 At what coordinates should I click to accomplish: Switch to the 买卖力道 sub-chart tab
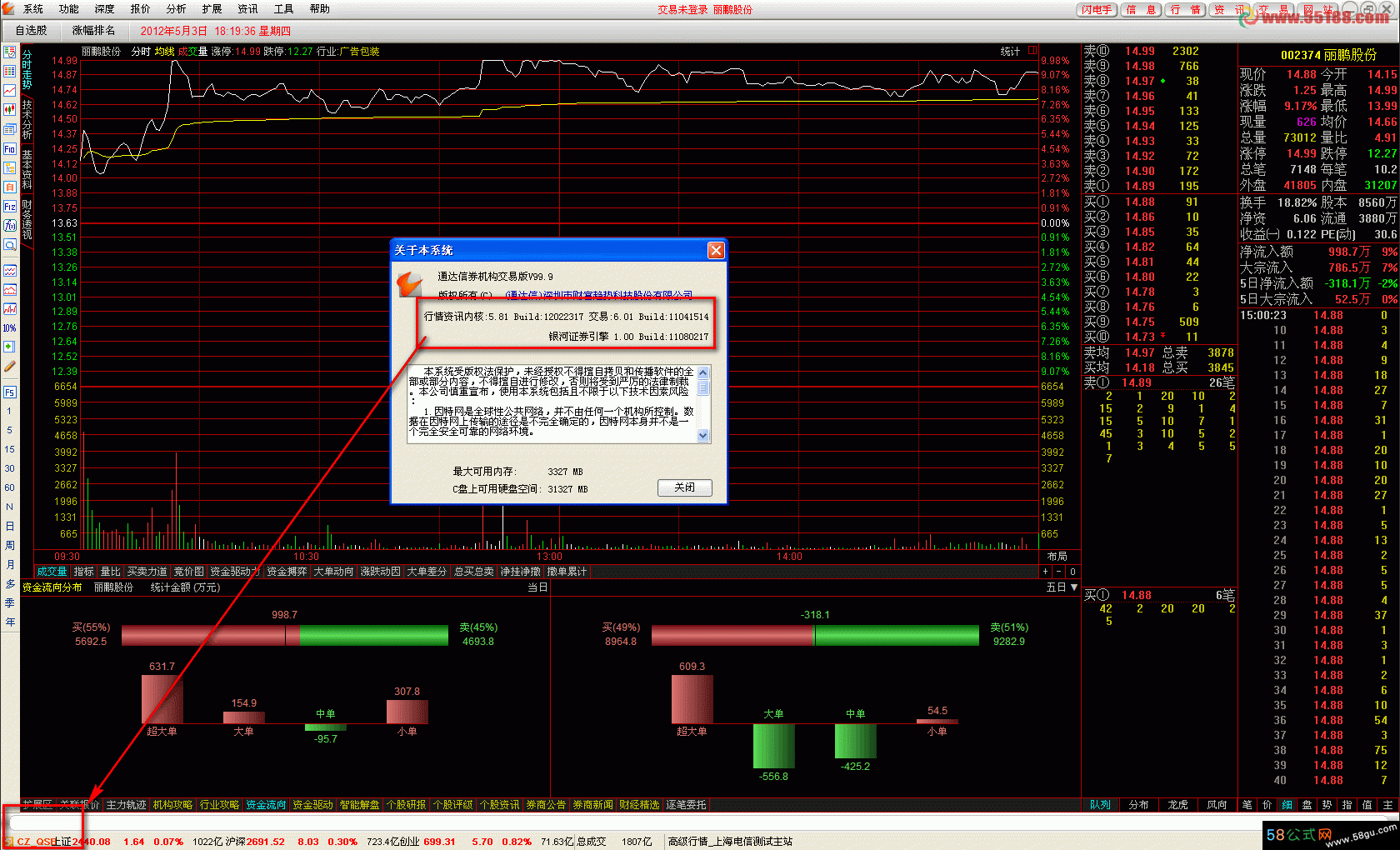coord(147,572)
